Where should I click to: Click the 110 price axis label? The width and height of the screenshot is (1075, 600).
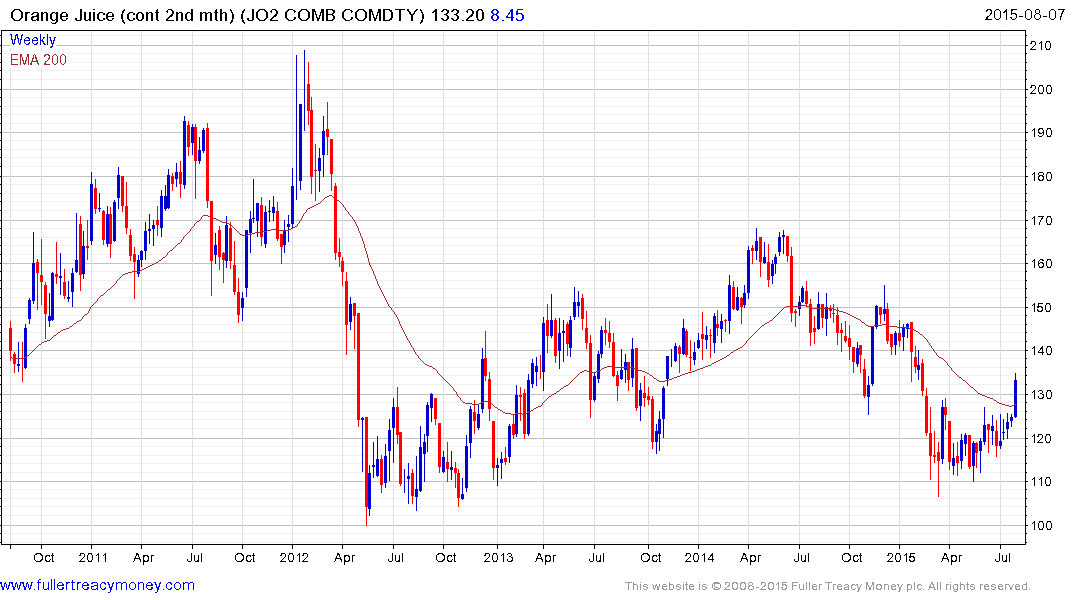click(1041, 482)
